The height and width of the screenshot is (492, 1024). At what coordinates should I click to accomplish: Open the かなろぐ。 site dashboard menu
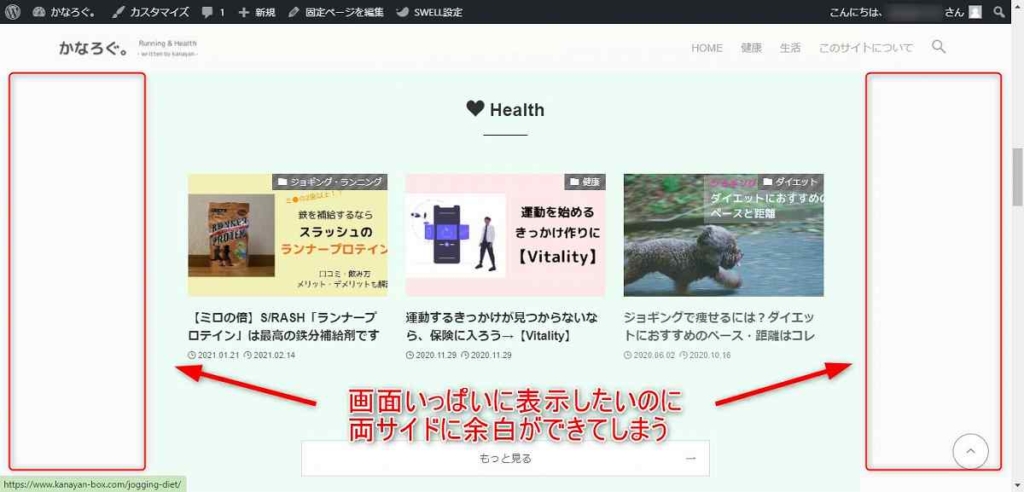point(65,12)
